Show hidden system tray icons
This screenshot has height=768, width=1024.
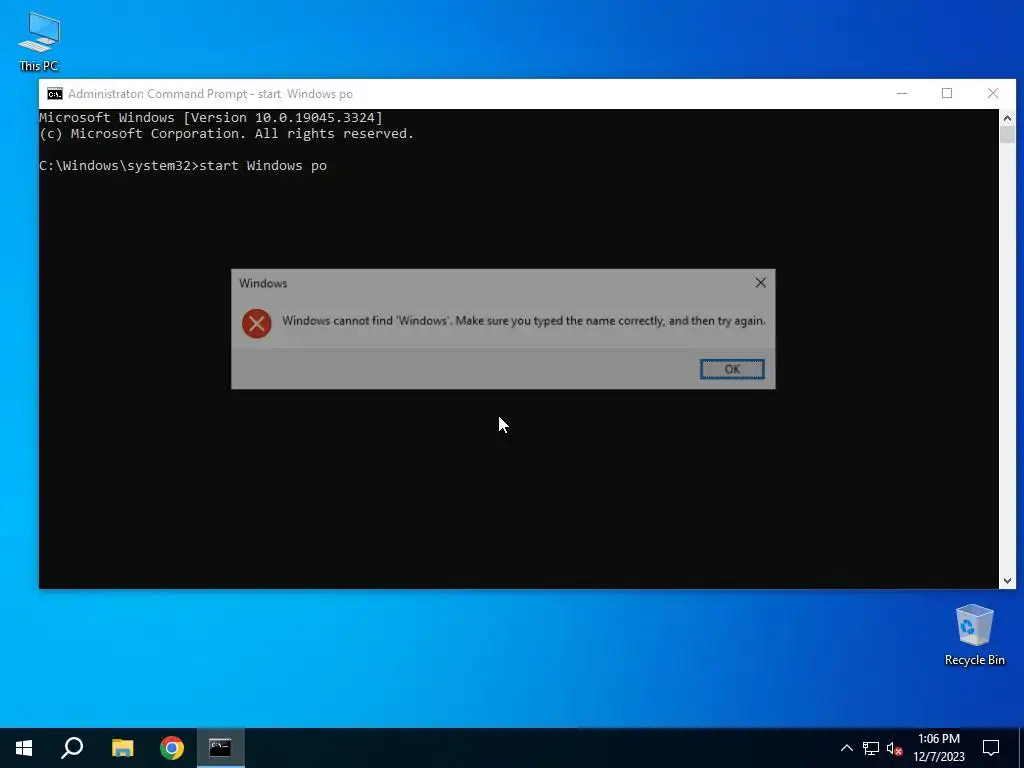(846, 748)
